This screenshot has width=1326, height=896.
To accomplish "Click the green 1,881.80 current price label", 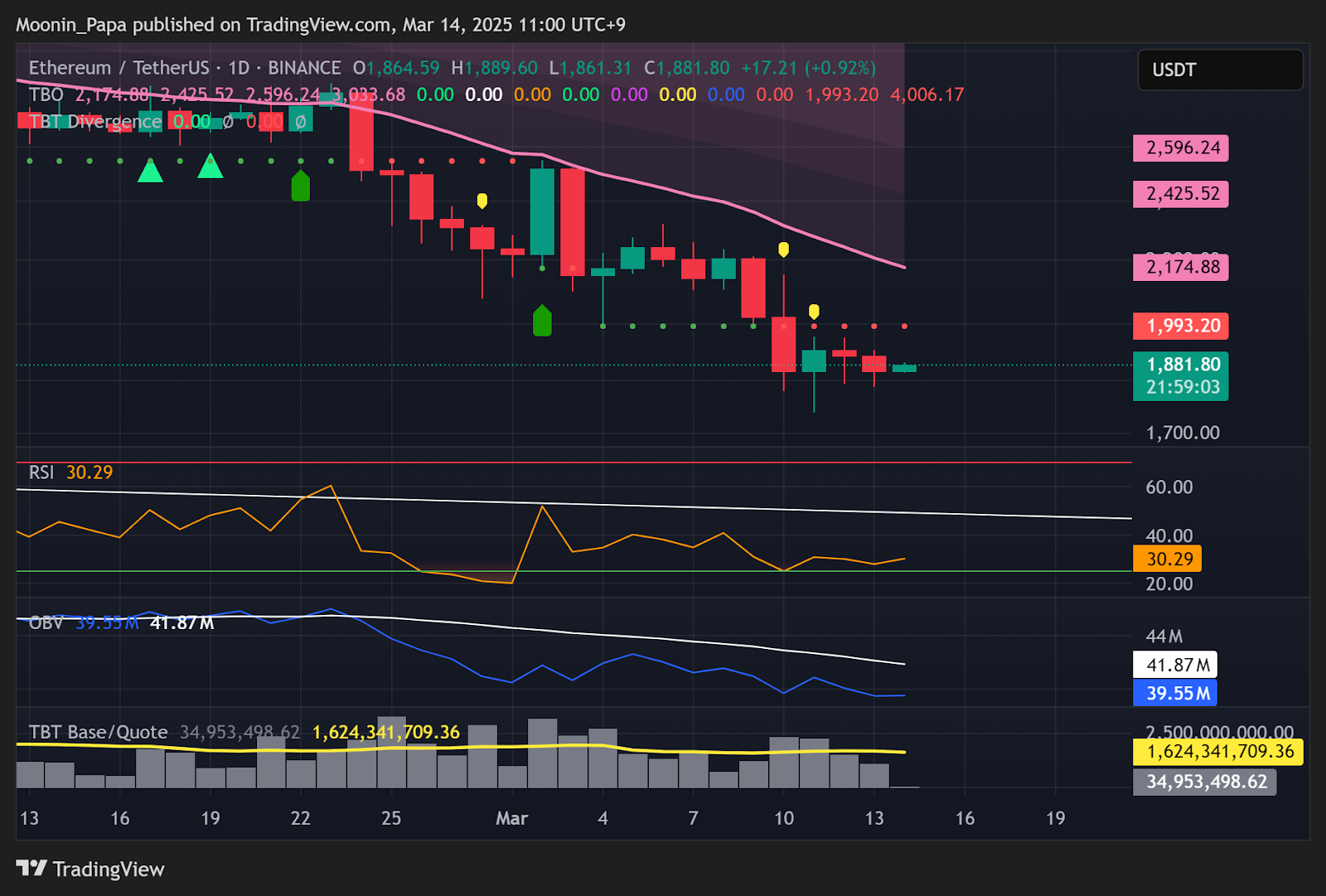I will click(1181, 375).
